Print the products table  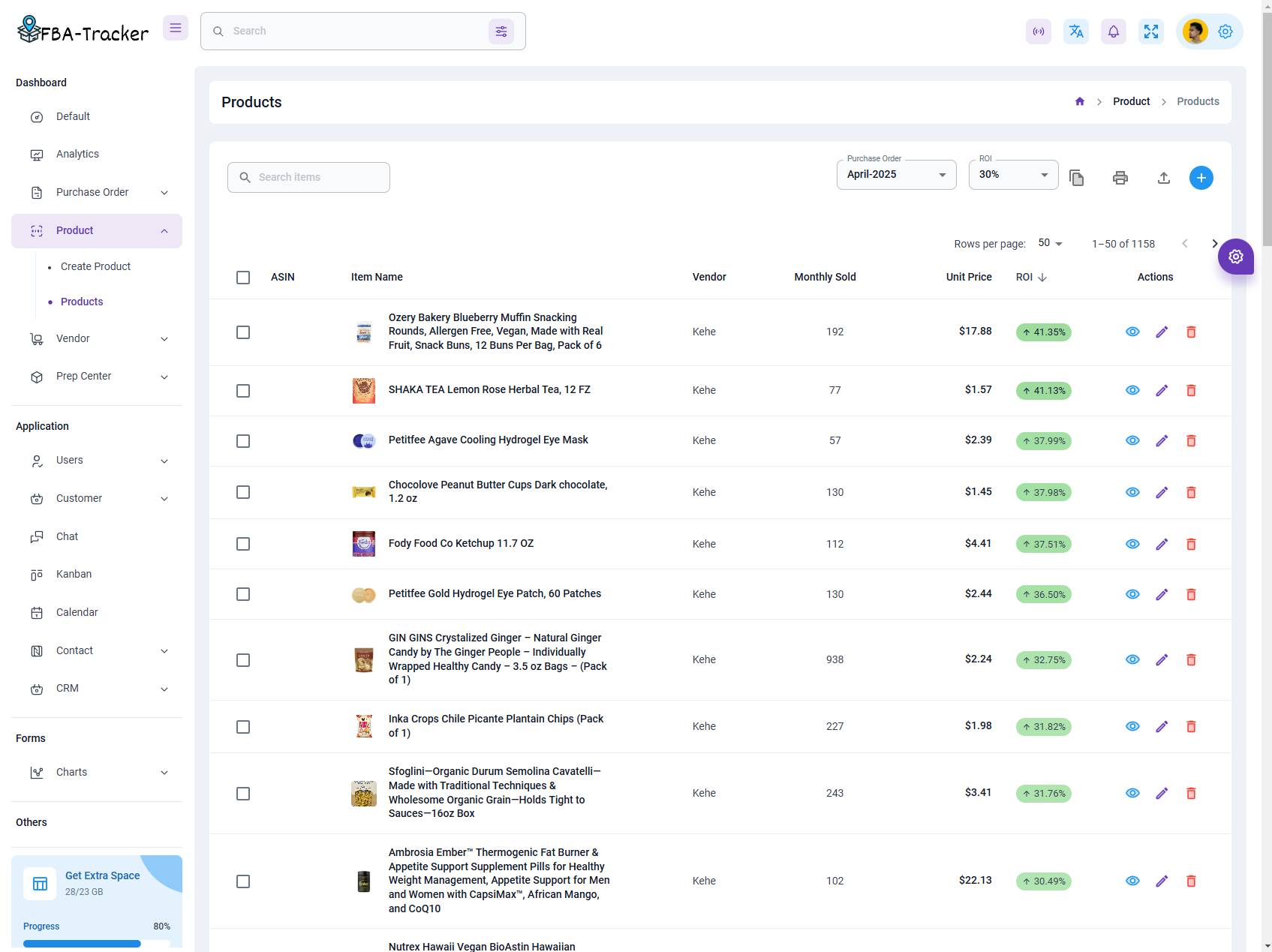coord(1120,178)
